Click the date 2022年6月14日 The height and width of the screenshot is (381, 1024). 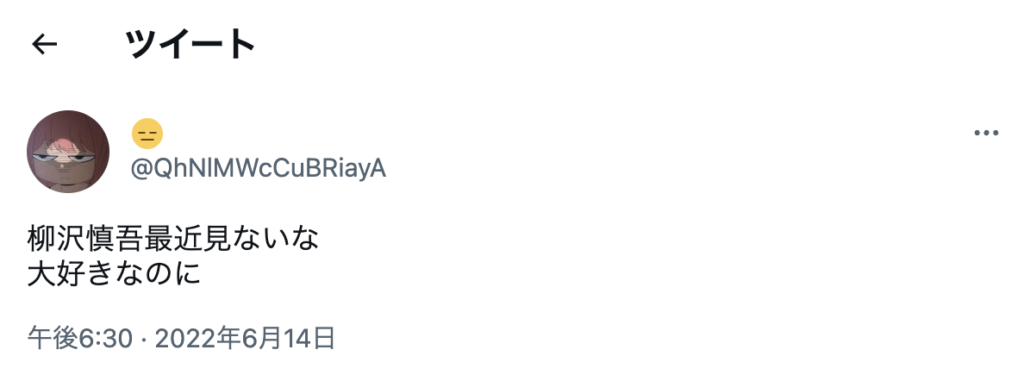(x=246, y=339)
